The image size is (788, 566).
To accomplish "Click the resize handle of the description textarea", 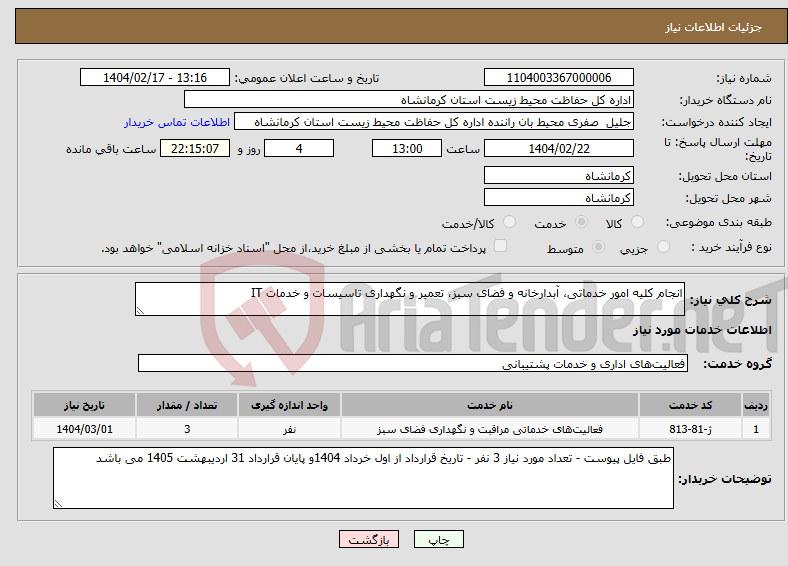I will point(140,311).
